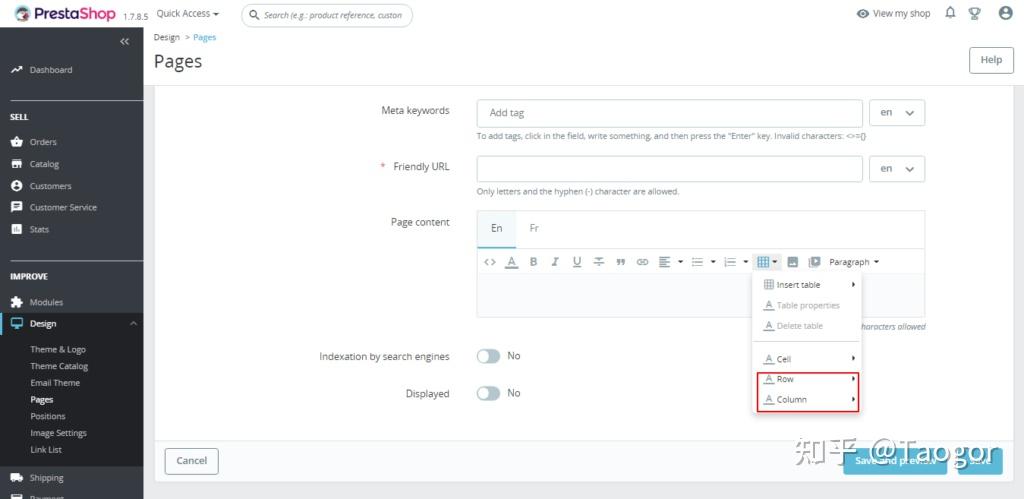The width and height of the screenshot is (1024, 499).
Task: Open the Paragraph format dropdown
Action: pyautogui.click(x=854, y=262)
